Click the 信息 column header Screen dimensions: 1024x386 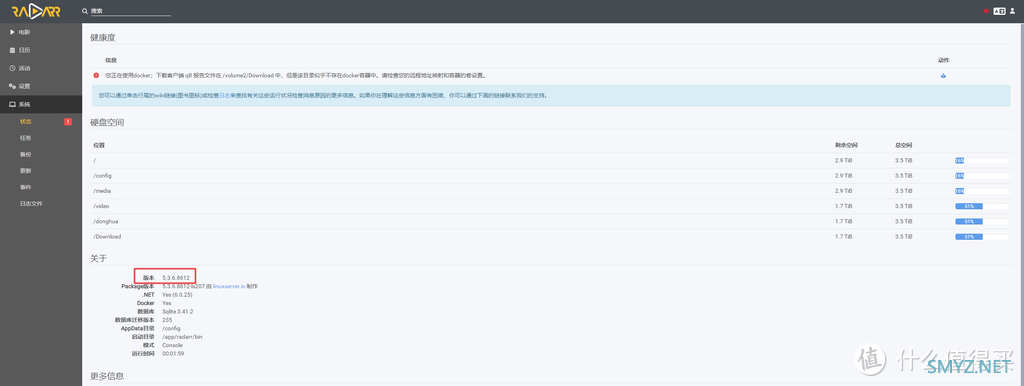[110, 59]
